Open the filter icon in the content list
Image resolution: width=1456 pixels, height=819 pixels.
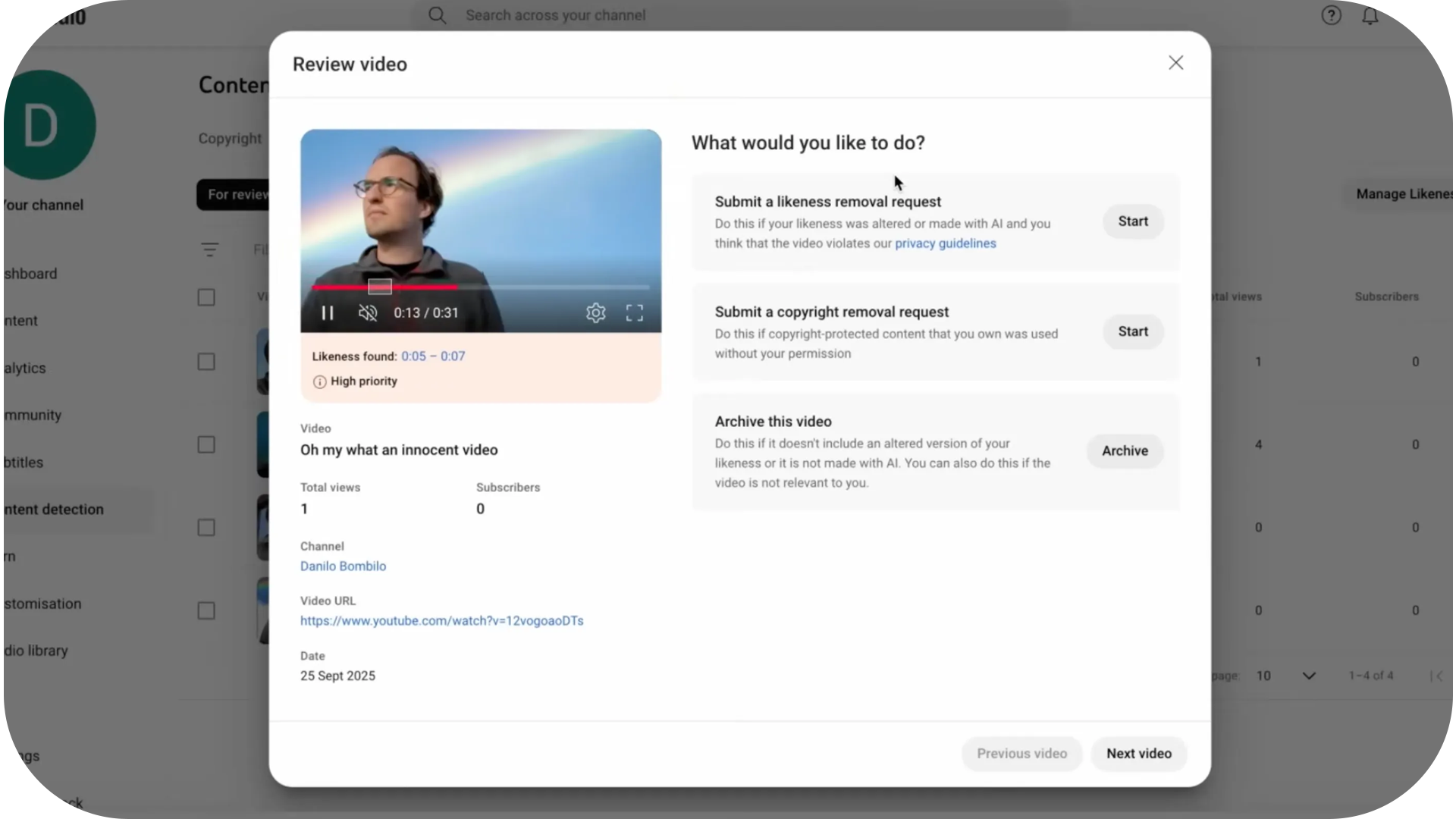point(210,249)
